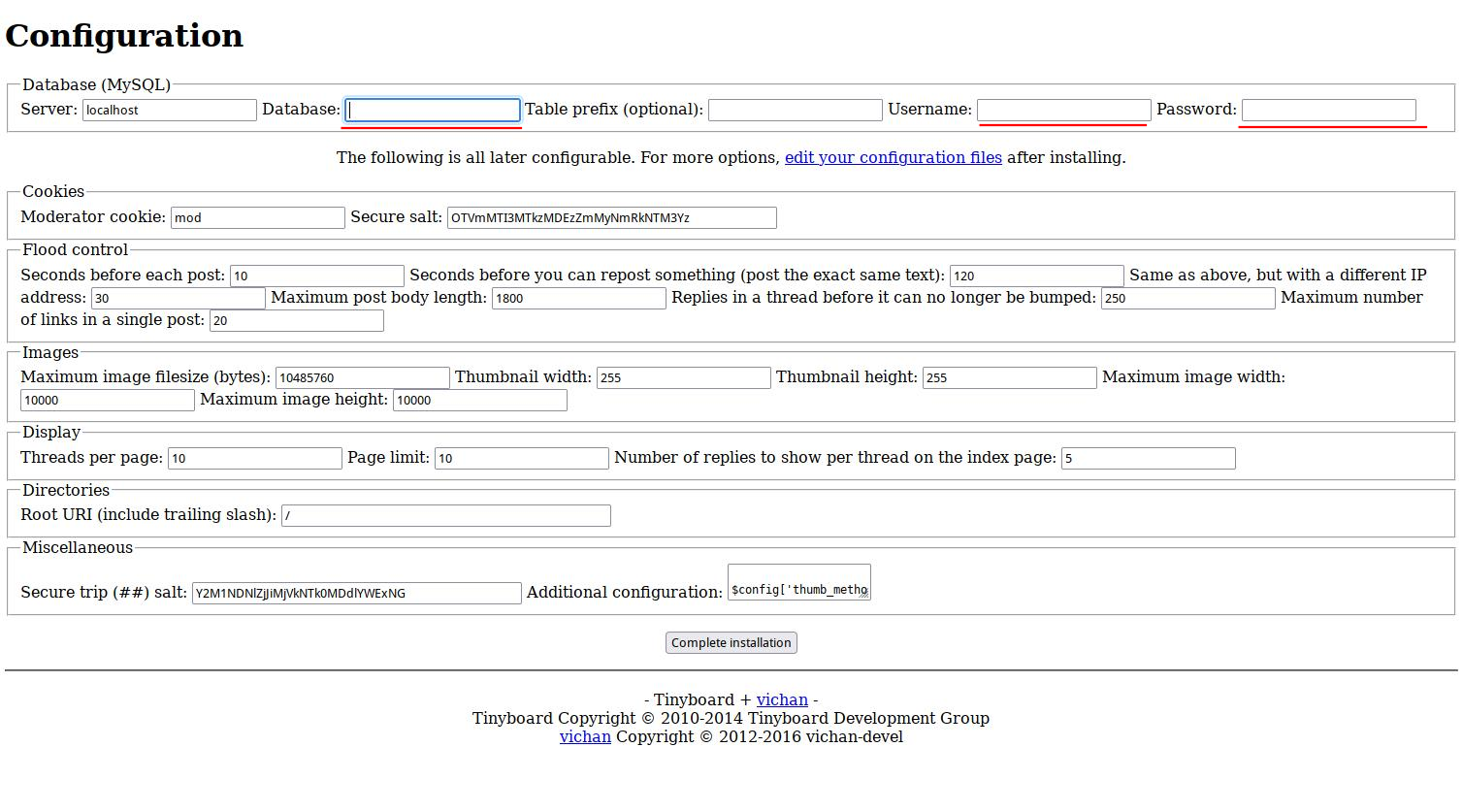Viewport: 1463px width, 812px height.
Task: Click the replies before no bump field
Action: coord(1188,298)
